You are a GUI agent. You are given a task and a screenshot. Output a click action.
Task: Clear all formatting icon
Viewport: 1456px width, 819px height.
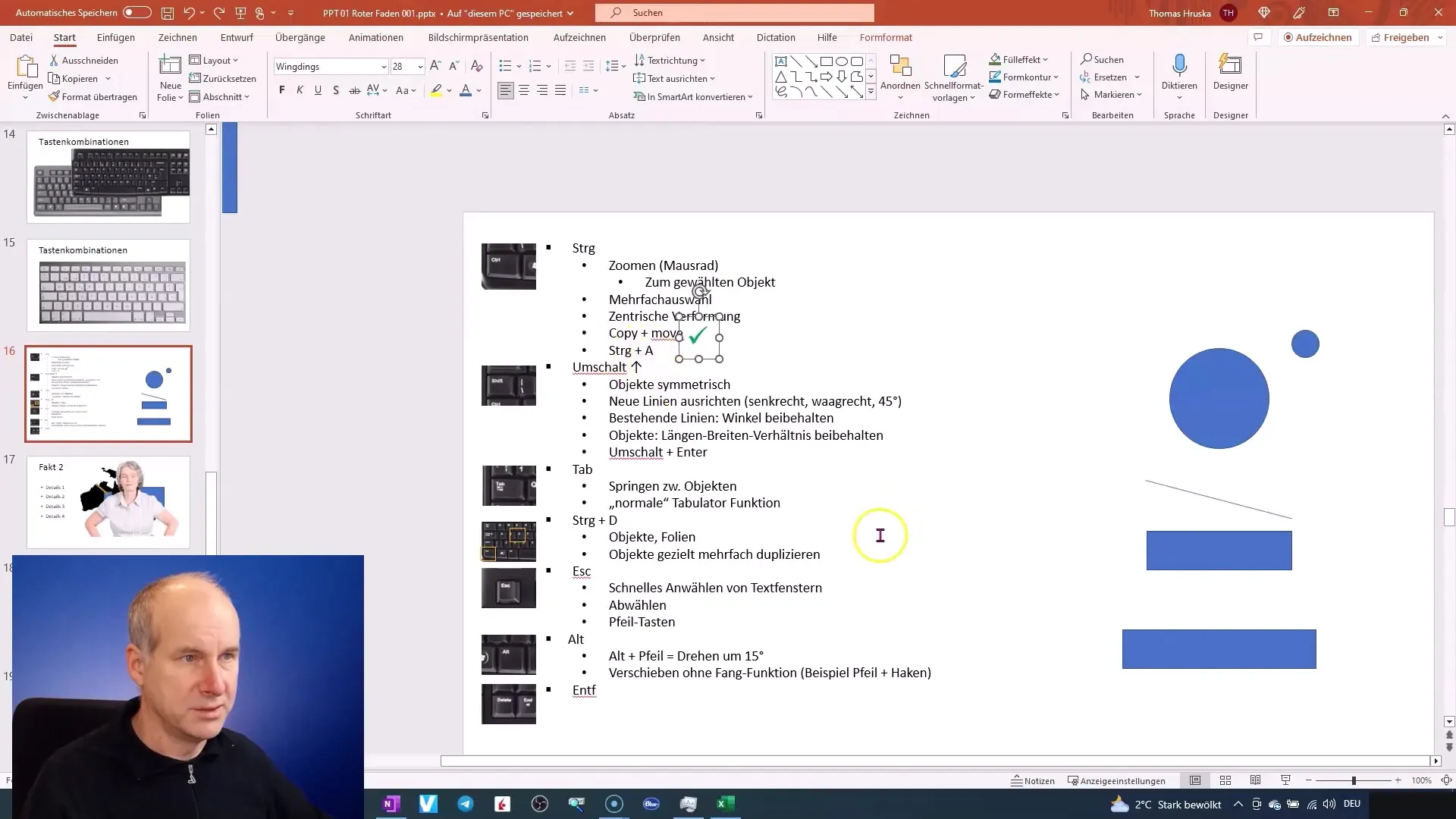(477, 67)
